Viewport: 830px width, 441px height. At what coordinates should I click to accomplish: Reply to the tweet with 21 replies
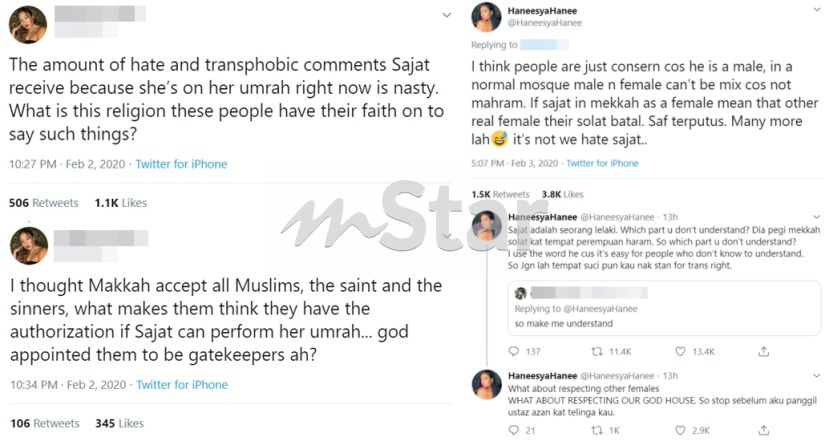pyautogui.click(x=513, y=430)
